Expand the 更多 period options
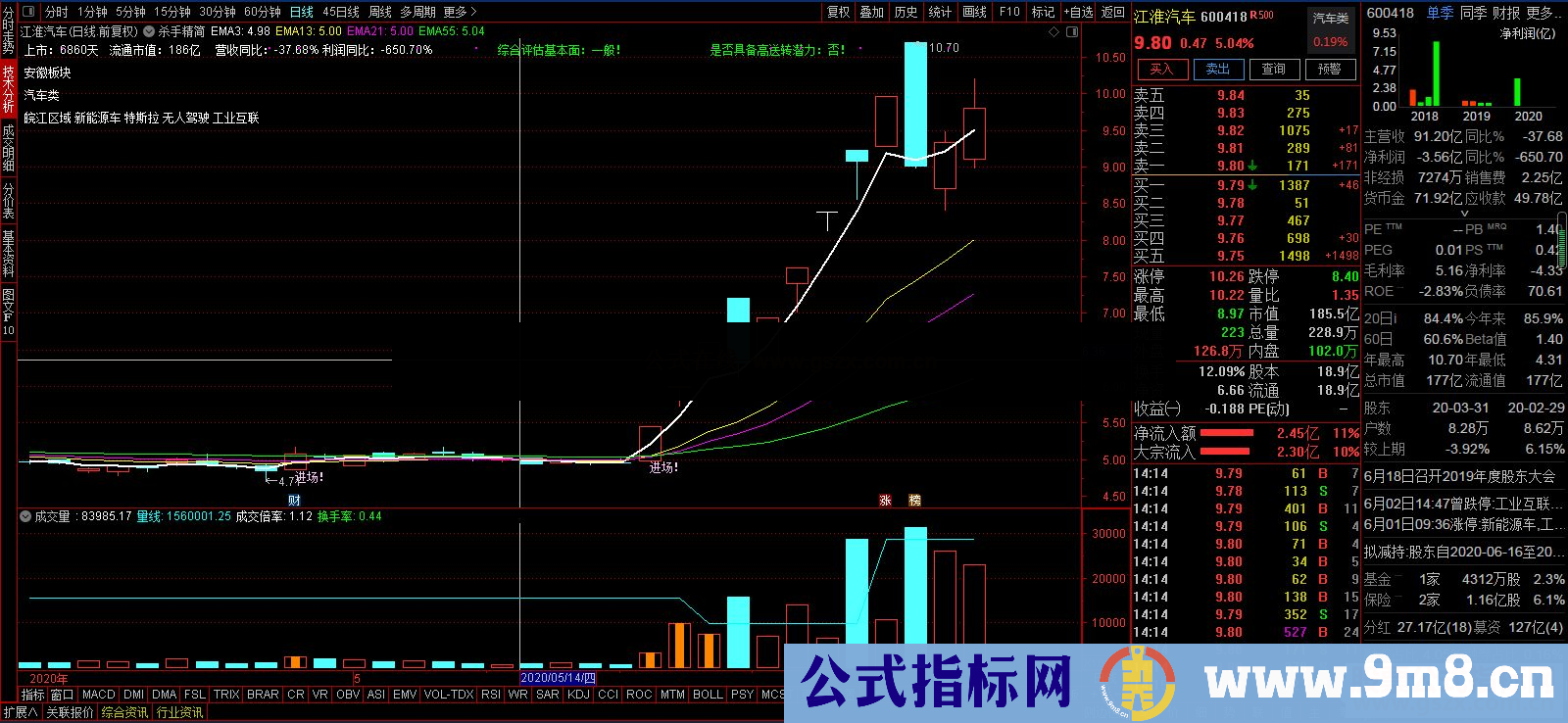1568x723 pixels. coord(460,12)
